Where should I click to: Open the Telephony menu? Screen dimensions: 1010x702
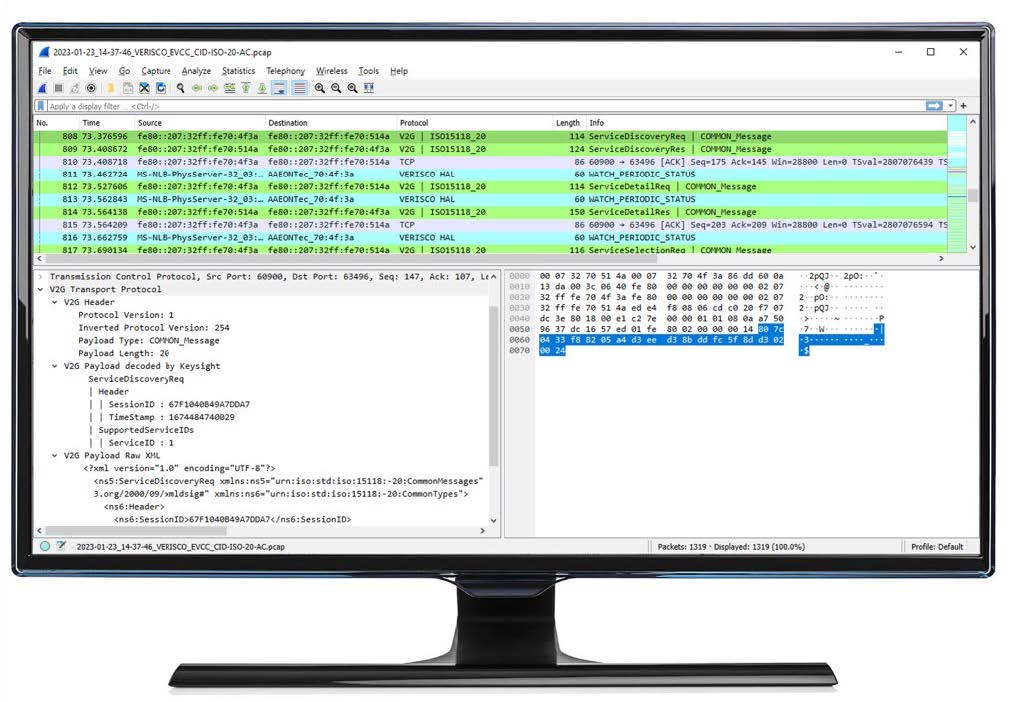coord(285,71)
